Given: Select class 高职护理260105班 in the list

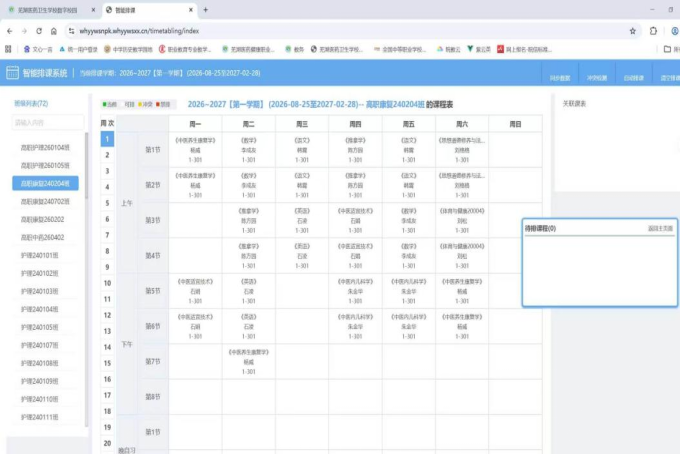Looking at the screenshot, I should pyautogui.click(x=45, y=166).
